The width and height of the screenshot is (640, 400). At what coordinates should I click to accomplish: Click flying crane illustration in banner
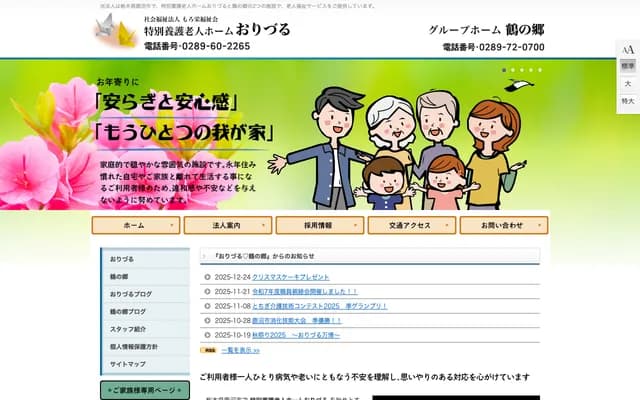point(519,85)
